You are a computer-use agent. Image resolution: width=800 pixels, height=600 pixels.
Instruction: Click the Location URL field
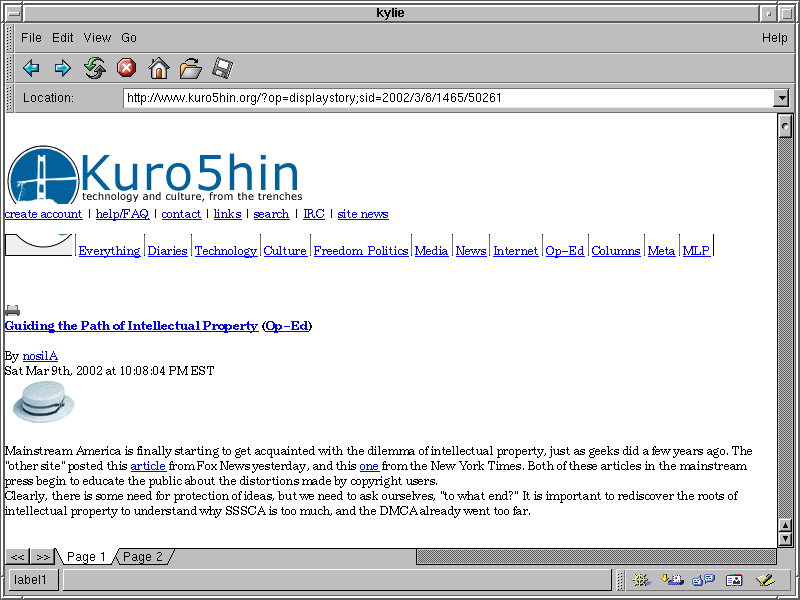(448, 97)
